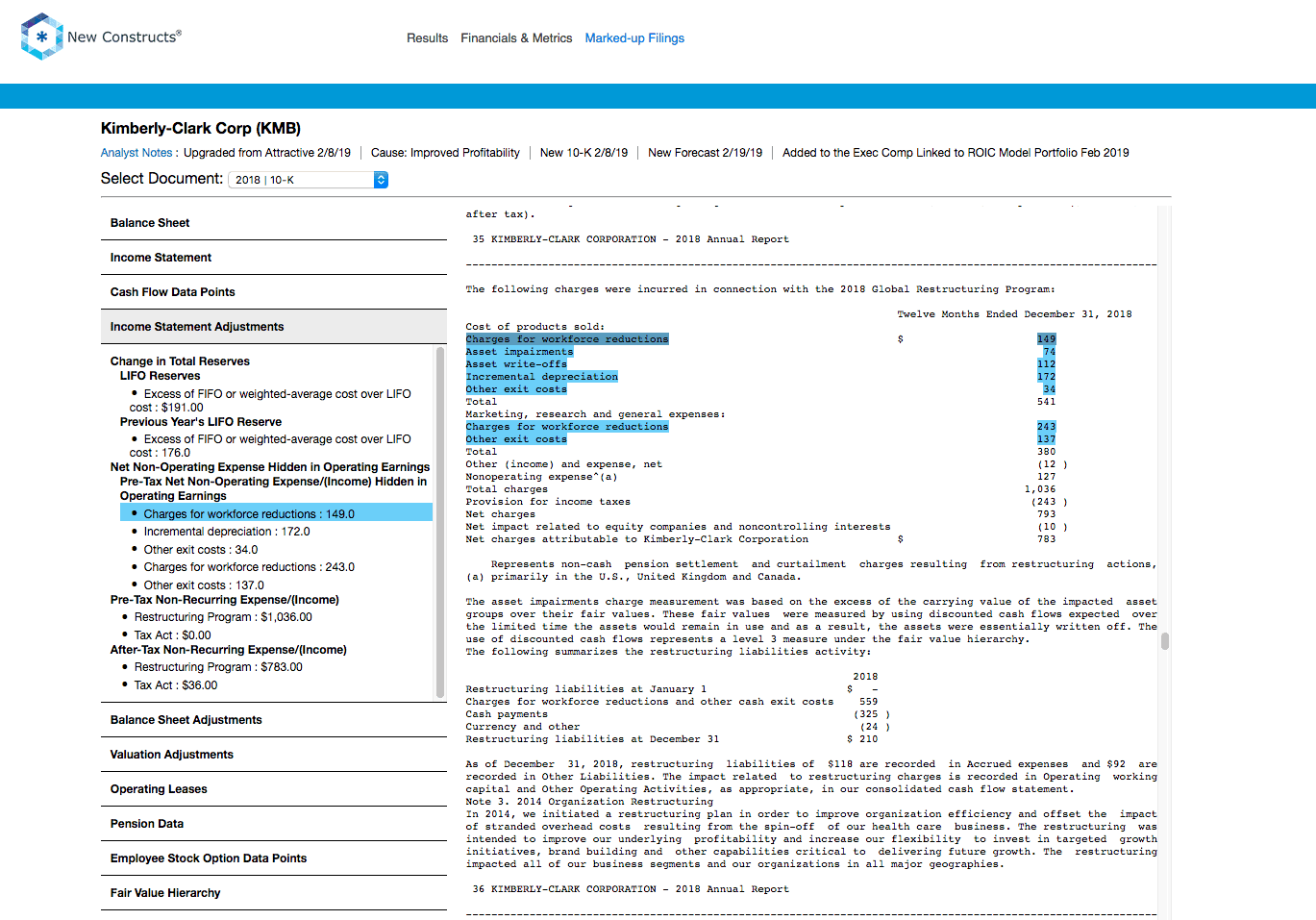Open the Select Document dropdown 2018 10-K
This screenshot has height=920, width=1316.
coord(308,180)
